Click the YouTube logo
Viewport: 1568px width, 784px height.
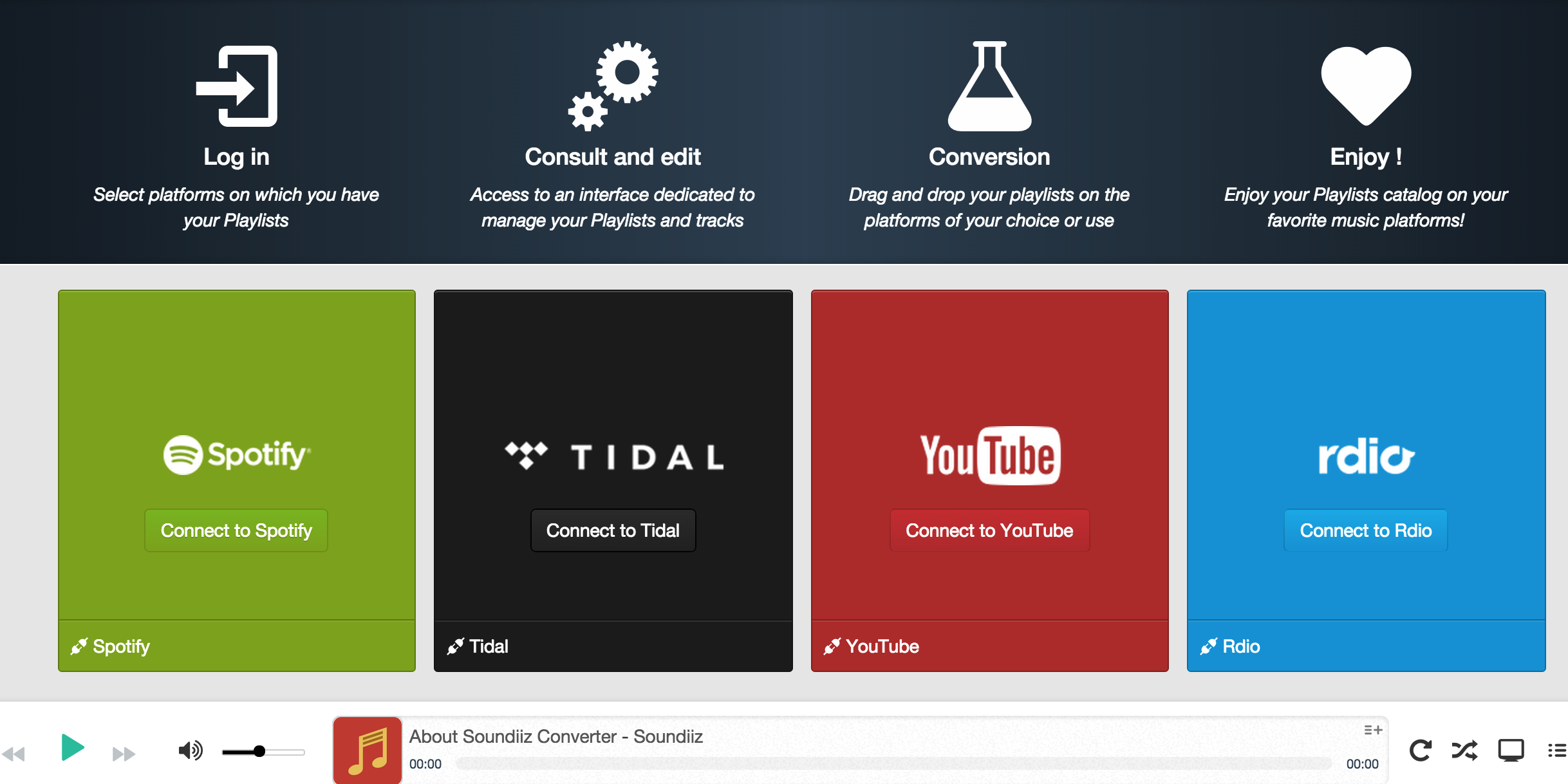click(990, 455)
